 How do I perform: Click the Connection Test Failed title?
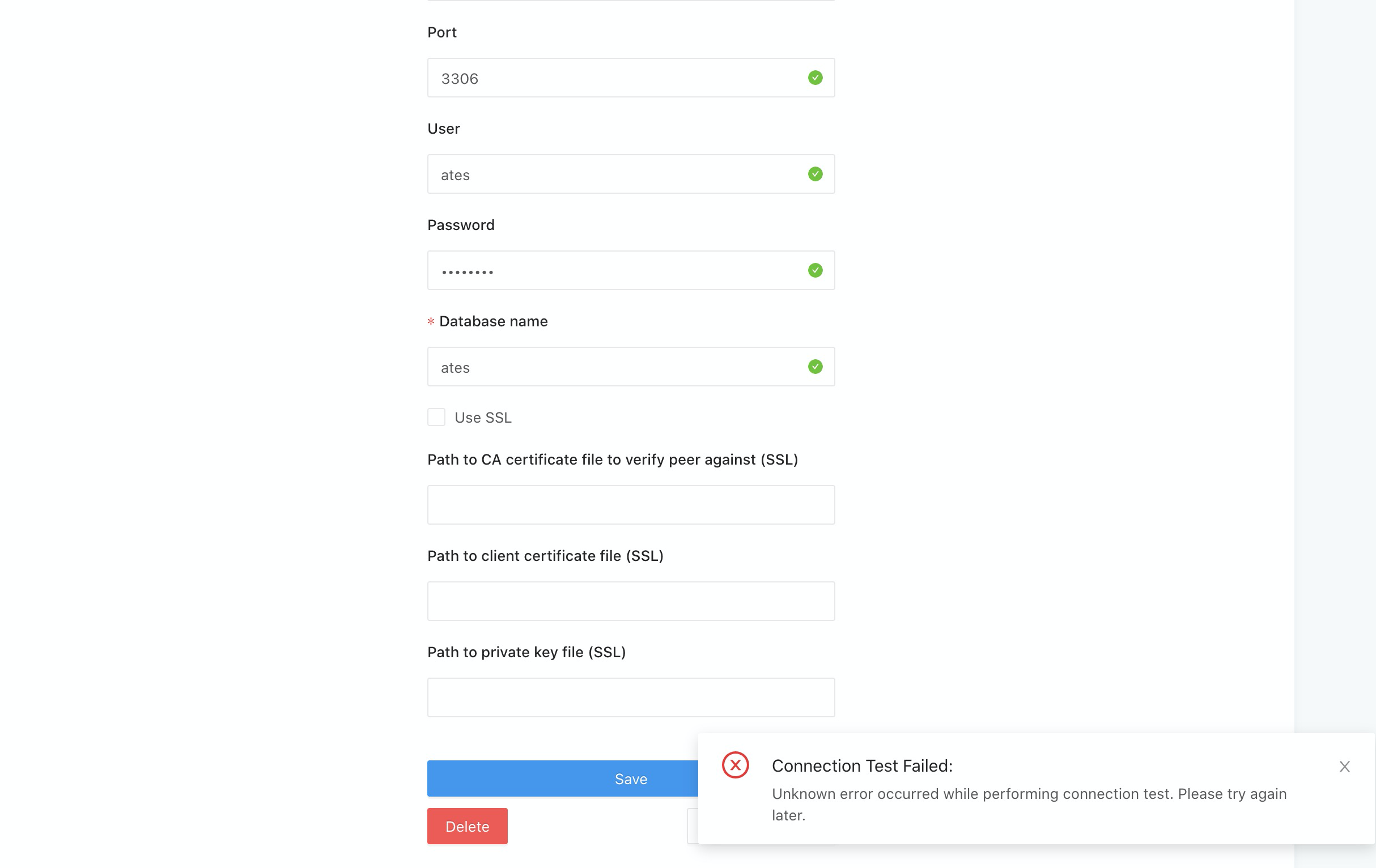(x=862, y=765)
